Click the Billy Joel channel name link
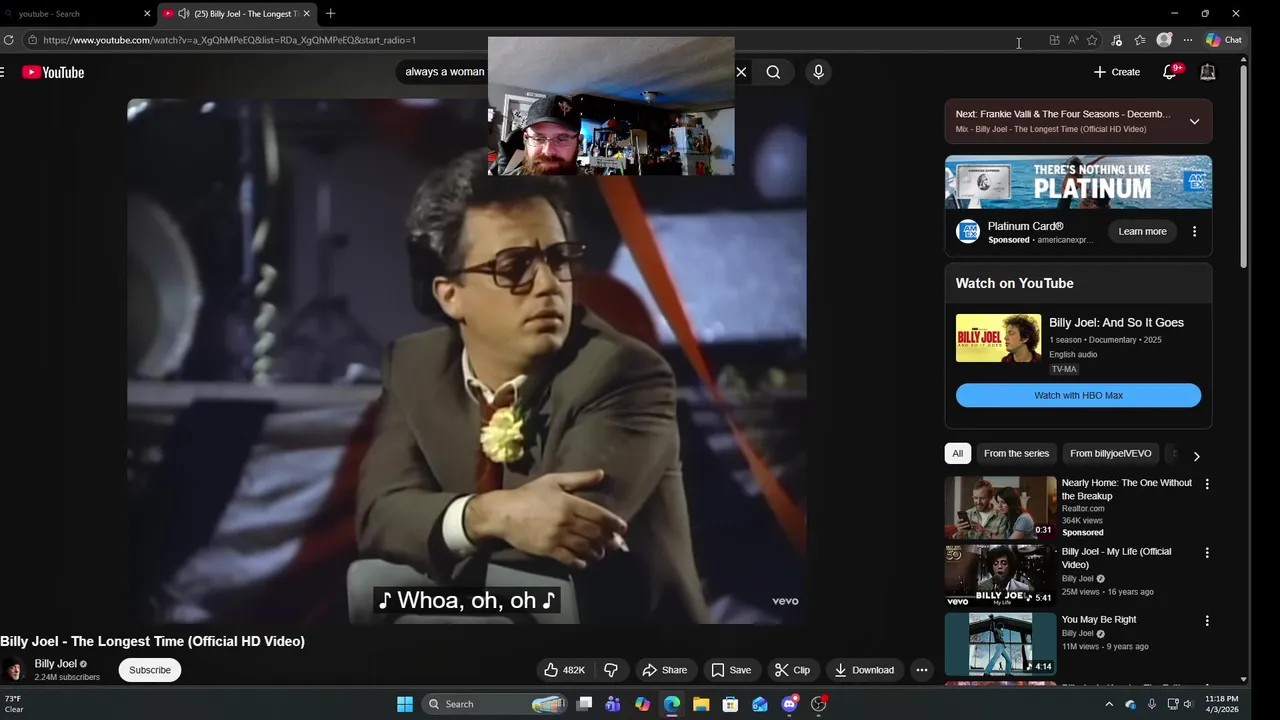 pos(55,663)
